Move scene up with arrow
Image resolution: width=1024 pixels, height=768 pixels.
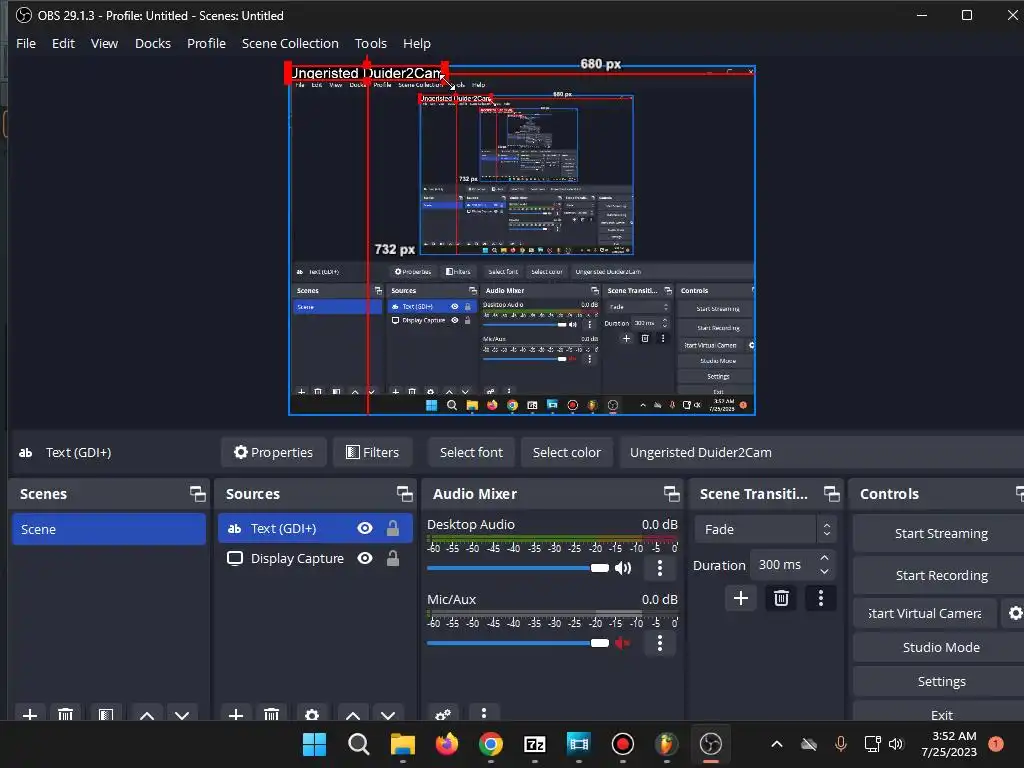point(147,714)
